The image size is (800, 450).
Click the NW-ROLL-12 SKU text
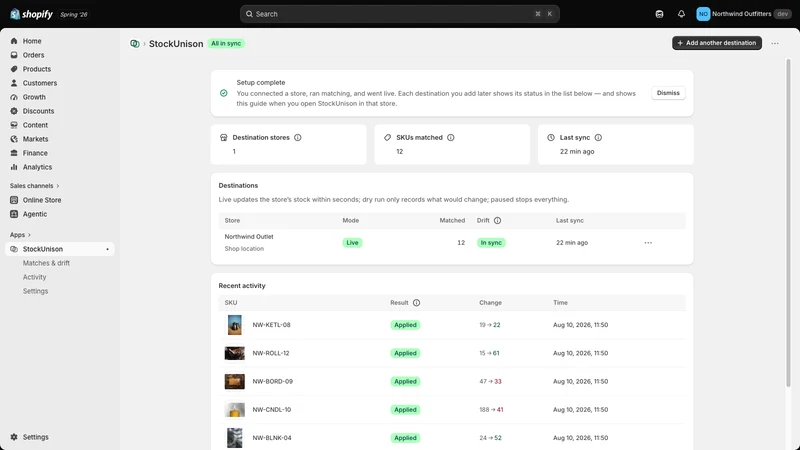click(271, 353)
